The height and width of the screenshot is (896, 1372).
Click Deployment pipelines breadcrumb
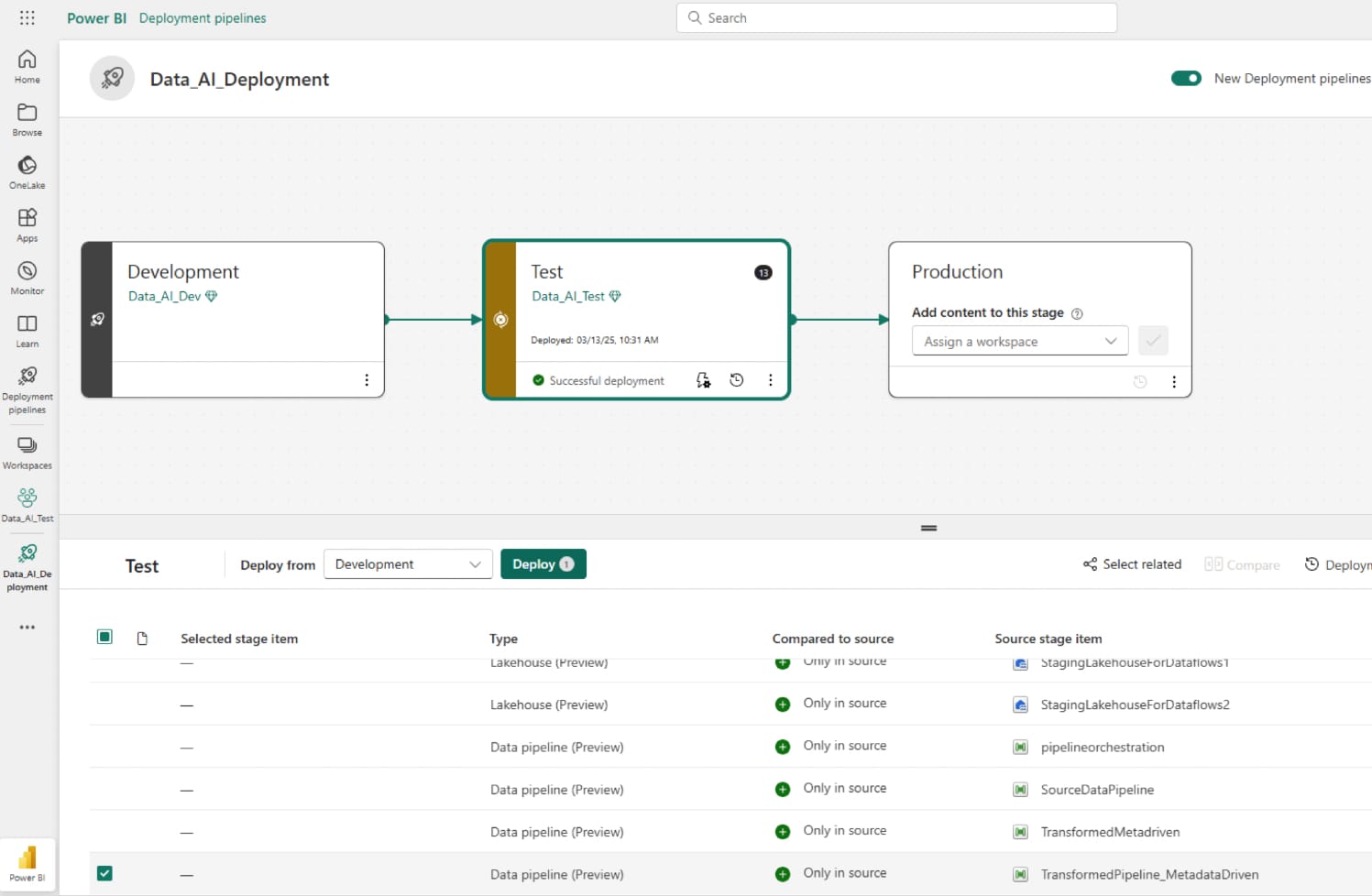point(203,17)
